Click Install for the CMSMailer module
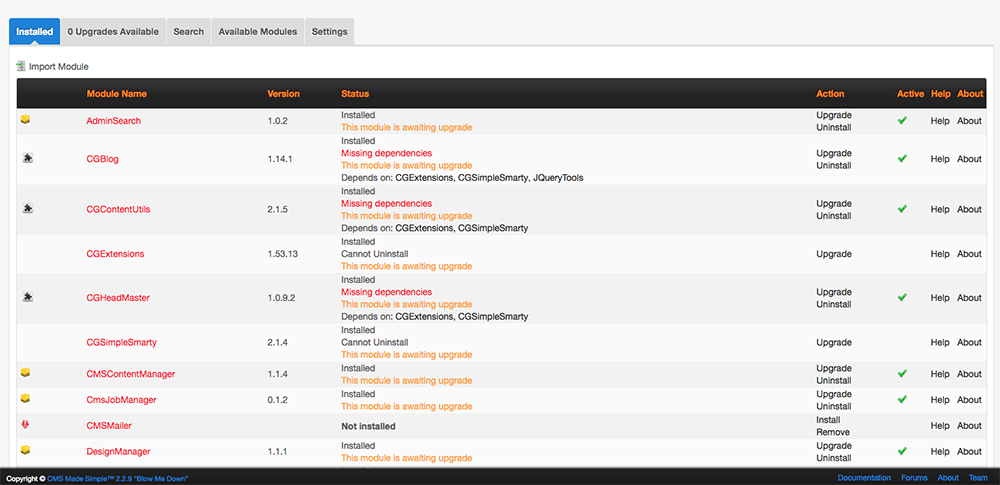 [x=829, y=420]
